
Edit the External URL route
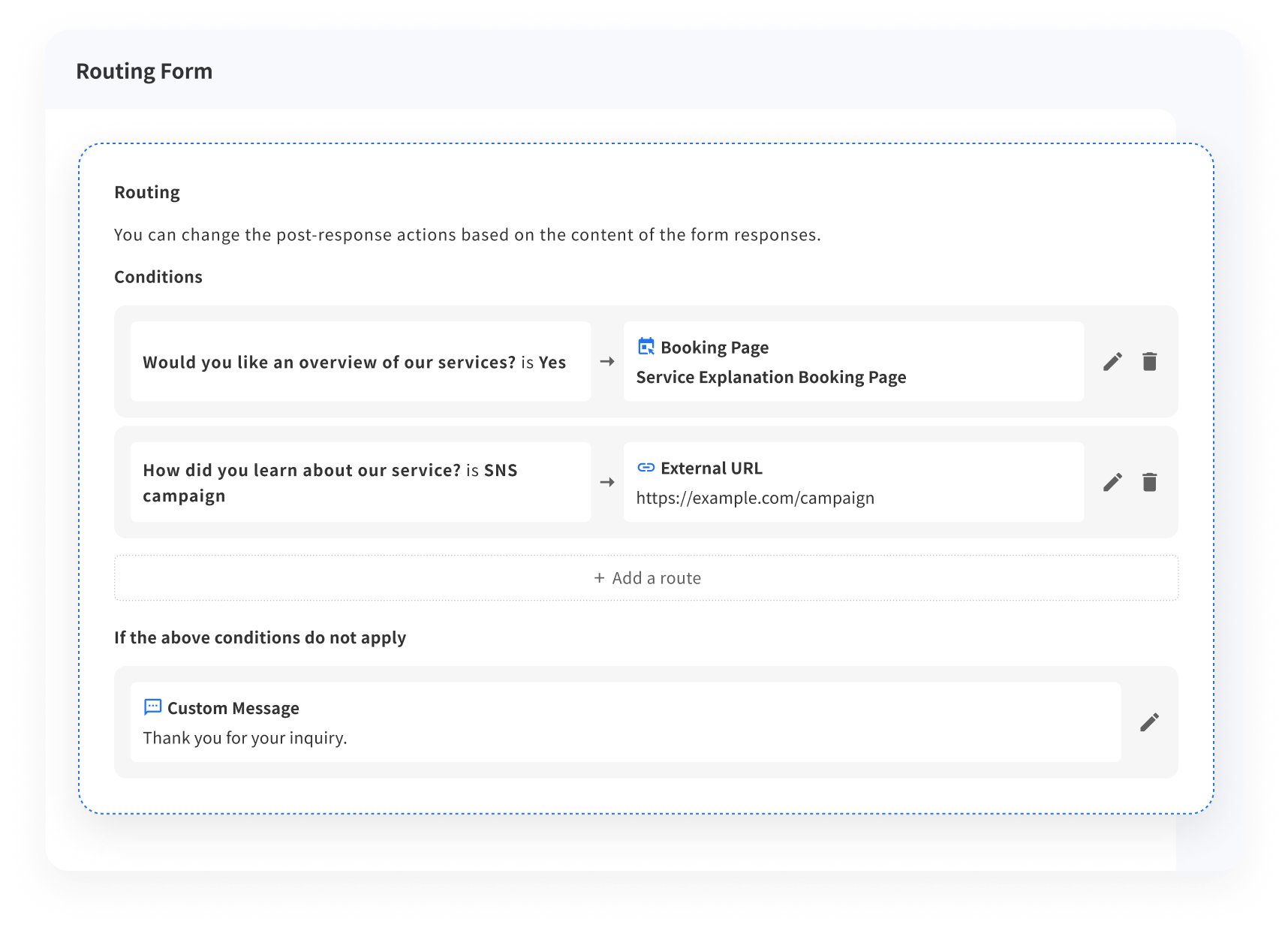click(x=1113, y=481)
